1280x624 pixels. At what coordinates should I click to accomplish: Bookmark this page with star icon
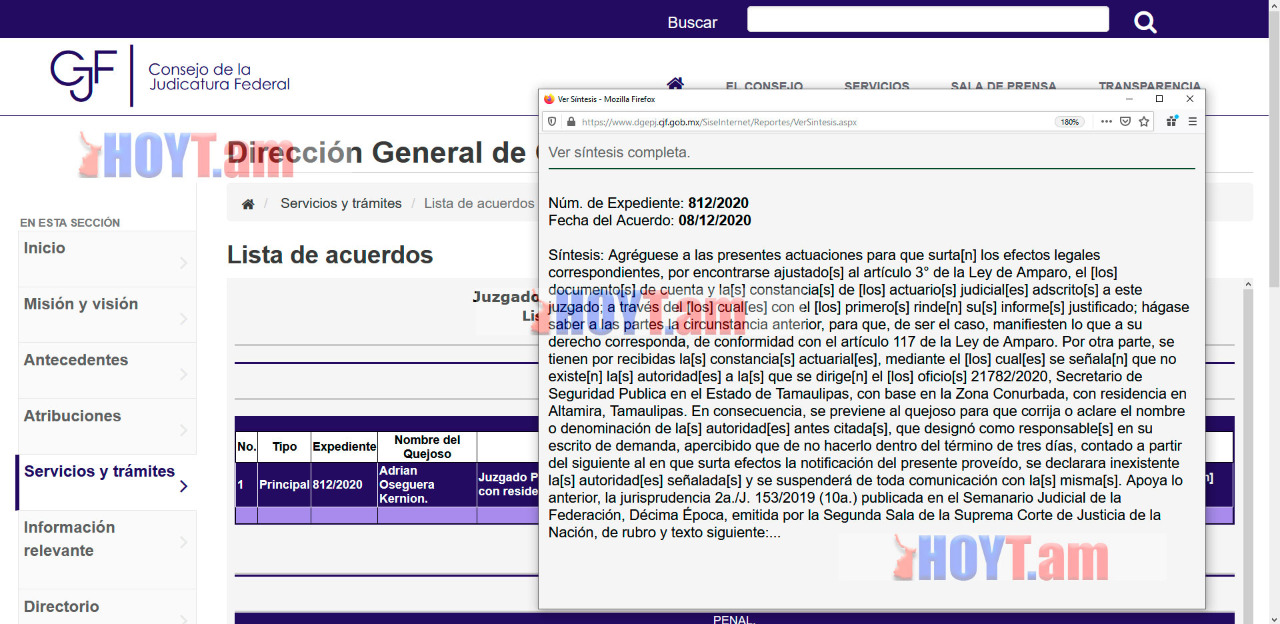(x=1144, y=122)
